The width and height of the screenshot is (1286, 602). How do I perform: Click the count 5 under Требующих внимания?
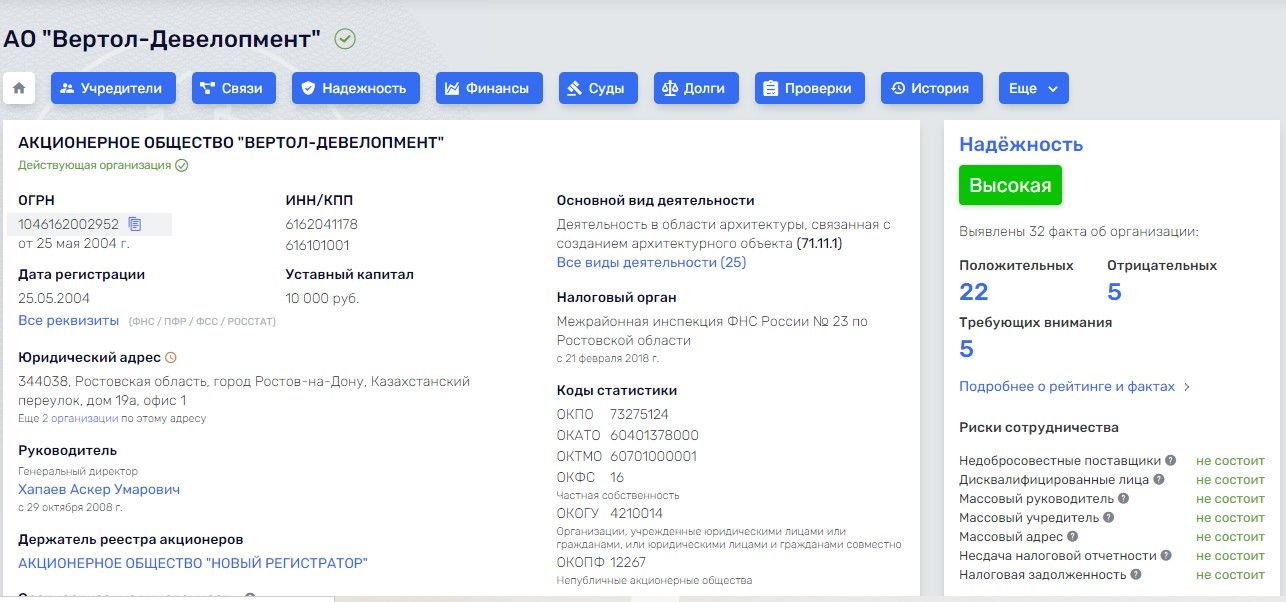(967, 349)
